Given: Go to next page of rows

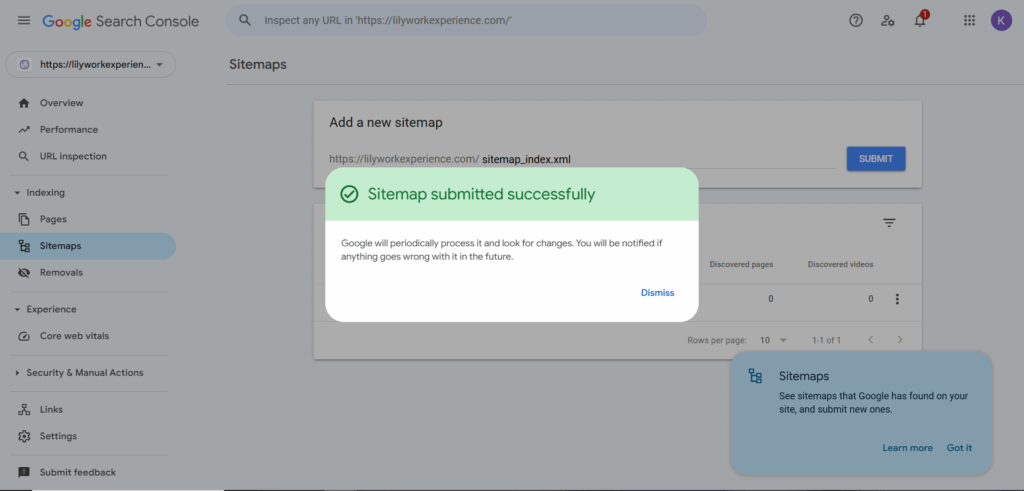Looking at the screenshot, I should (x=900, y=340).
